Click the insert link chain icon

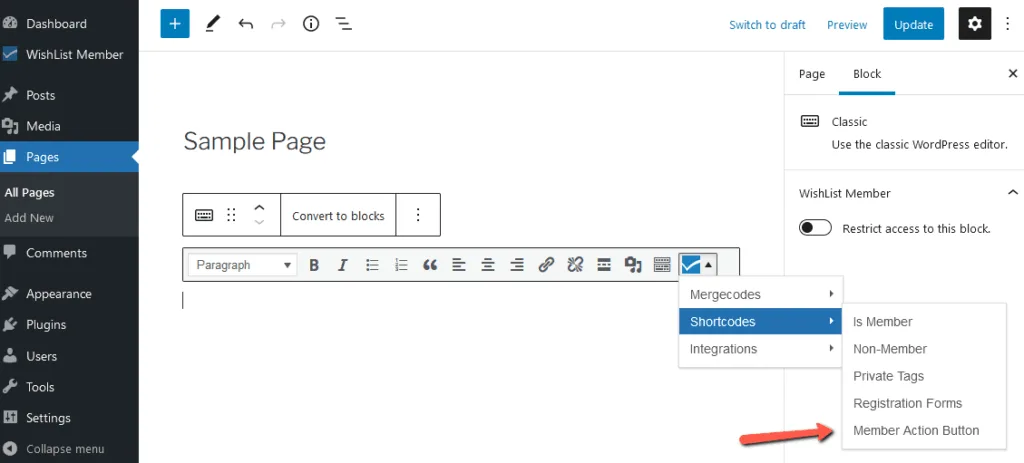coord(546,265)
